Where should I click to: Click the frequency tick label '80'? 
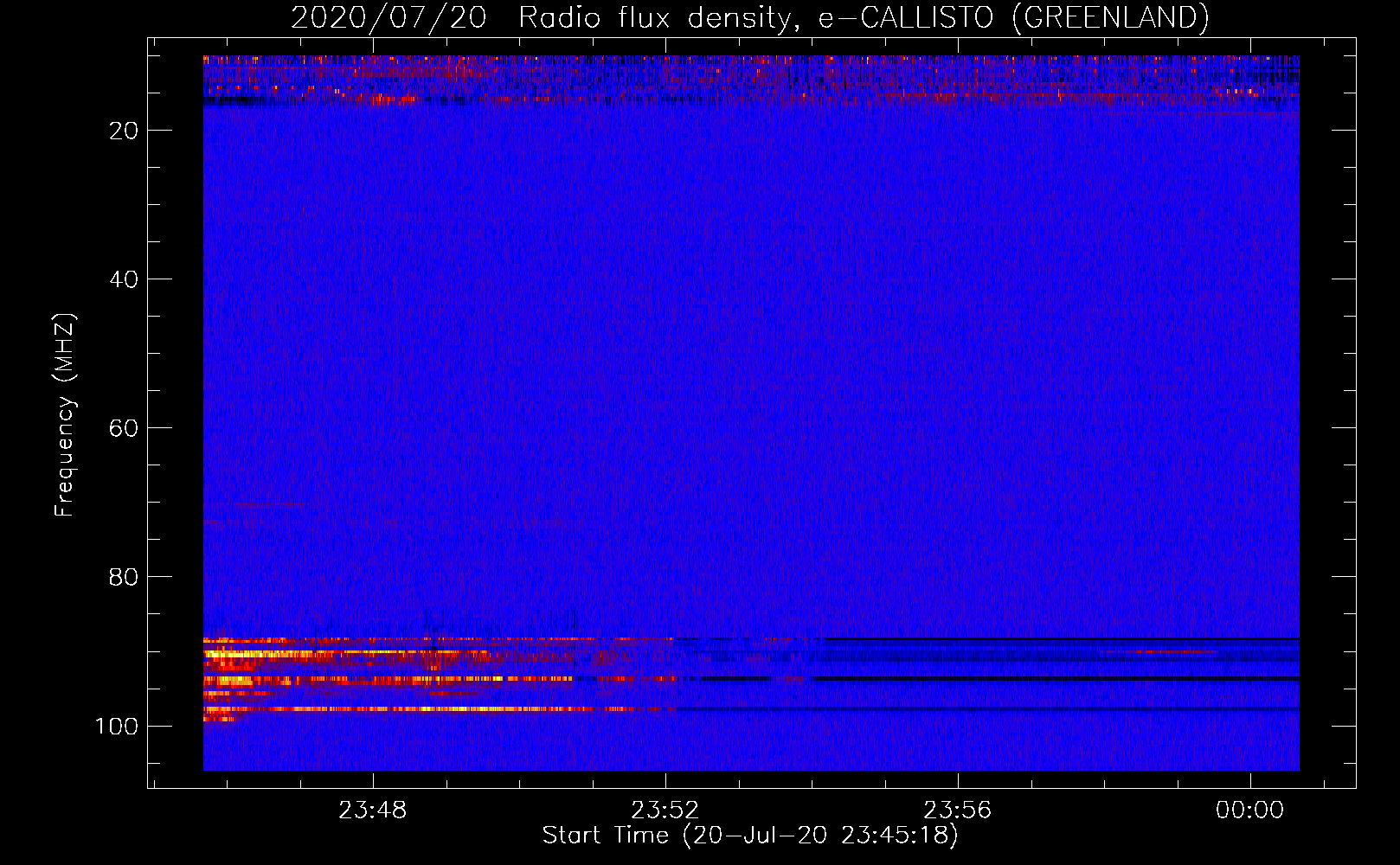pyautogui.click(x=124, y=577)
